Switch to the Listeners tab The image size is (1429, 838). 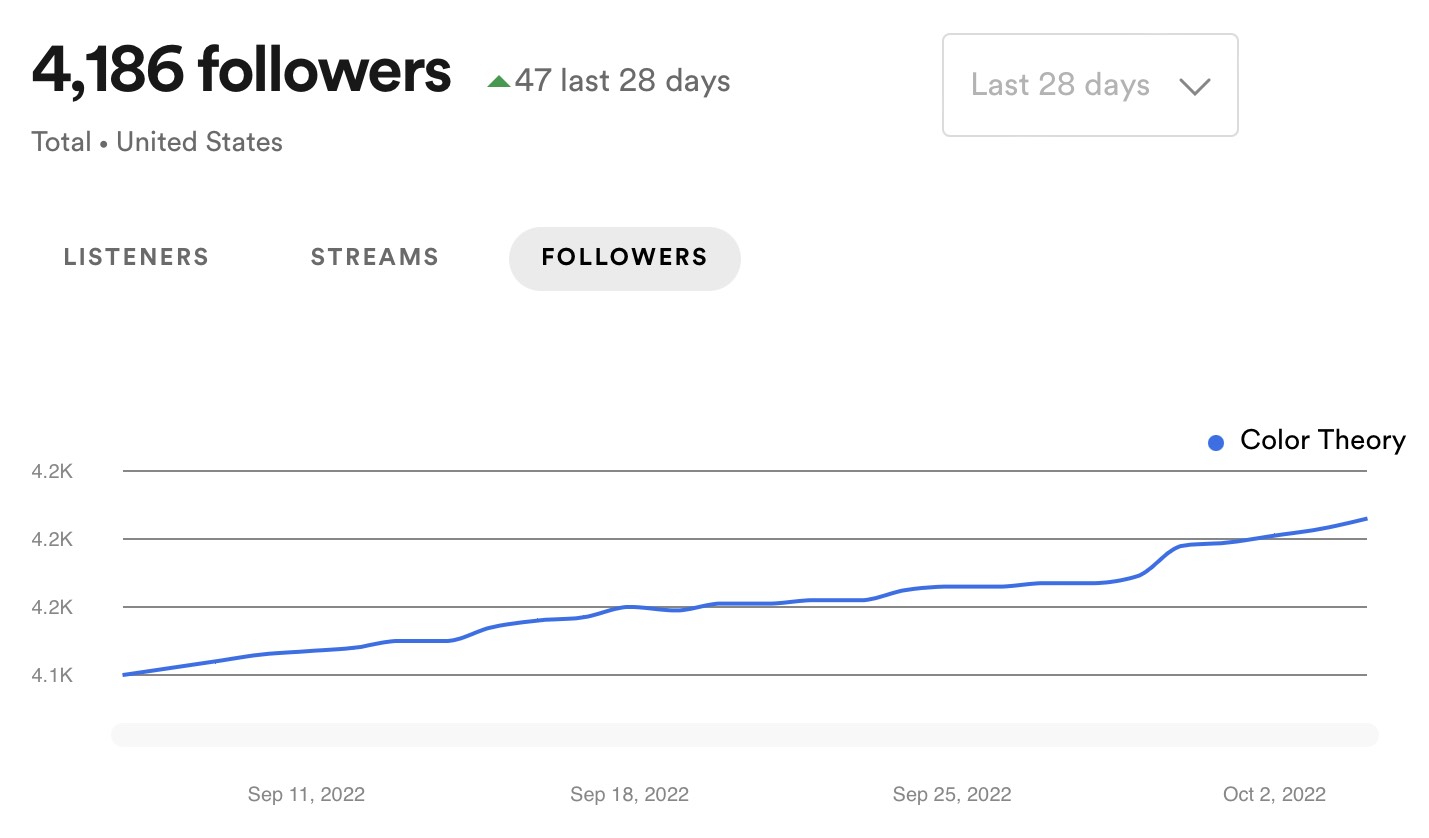pos(136,257)
